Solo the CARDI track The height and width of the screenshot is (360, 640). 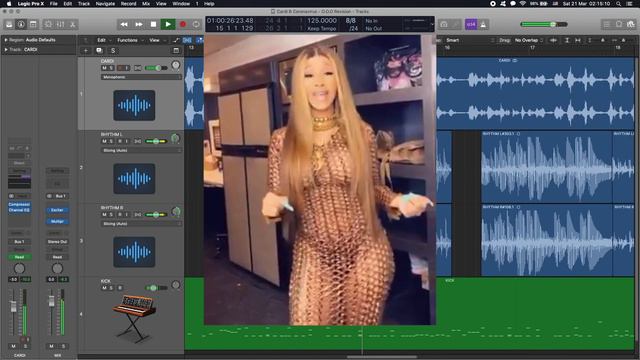pos(111,68)
